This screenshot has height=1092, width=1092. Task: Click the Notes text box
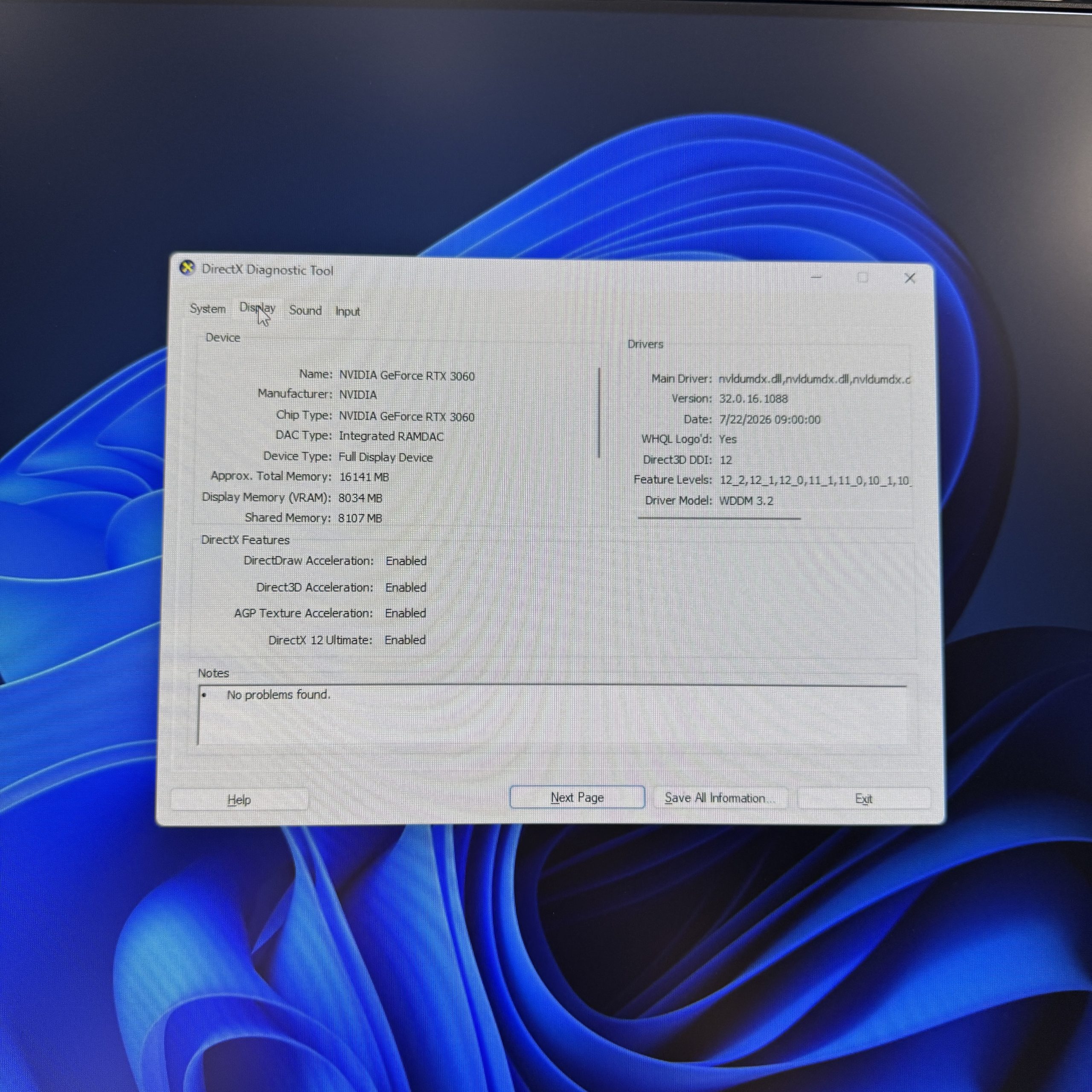coord(552,715)
